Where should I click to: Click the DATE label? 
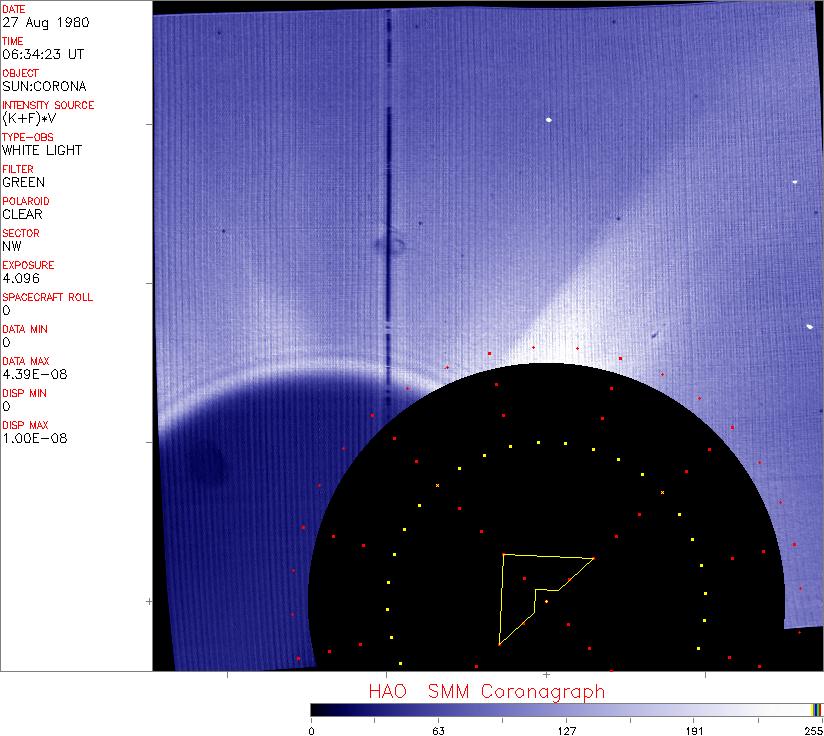[x=14, y=9]
